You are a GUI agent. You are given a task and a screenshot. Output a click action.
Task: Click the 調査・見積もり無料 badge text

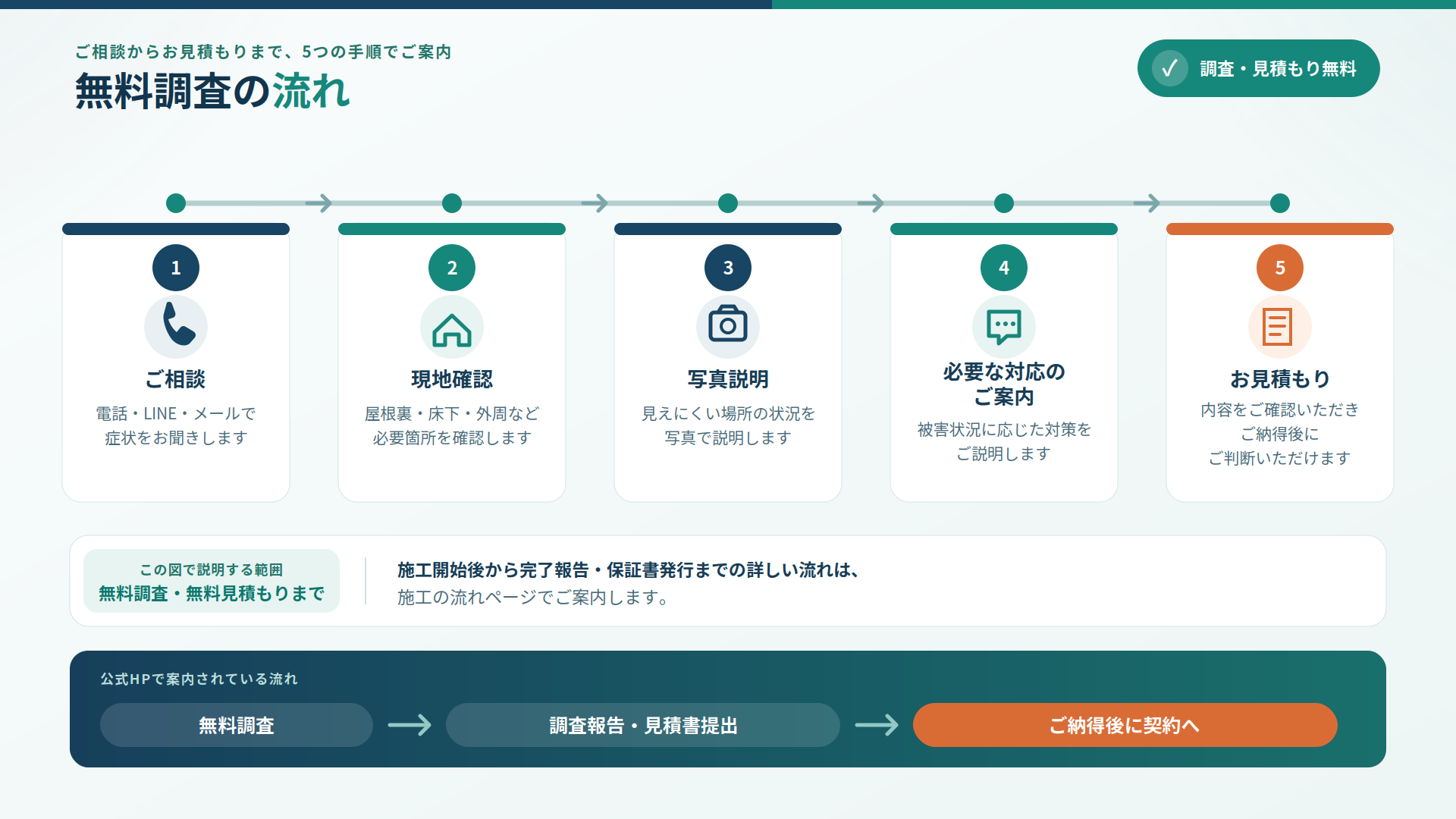[x=1279, y=69]
